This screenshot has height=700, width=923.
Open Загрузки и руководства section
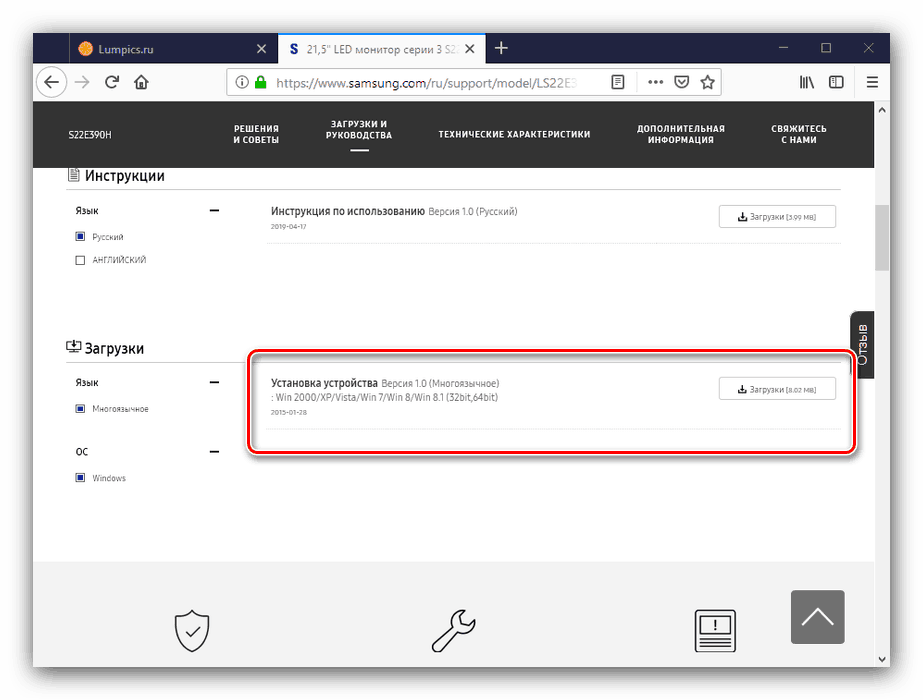(x=359, y=130)
